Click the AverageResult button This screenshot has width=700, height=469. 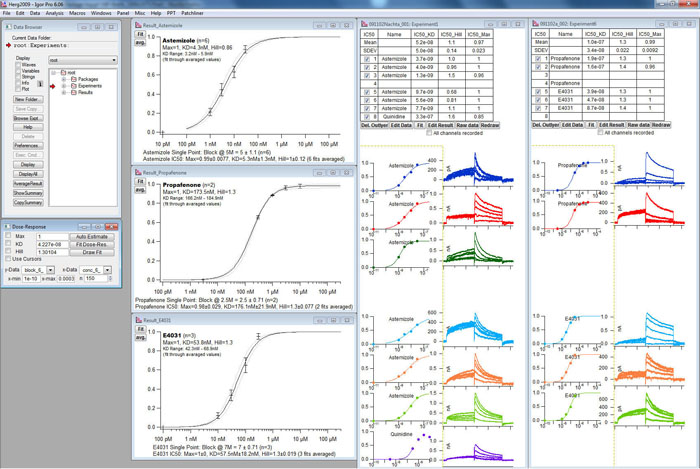pyautogui.click(x=28, y=184)
